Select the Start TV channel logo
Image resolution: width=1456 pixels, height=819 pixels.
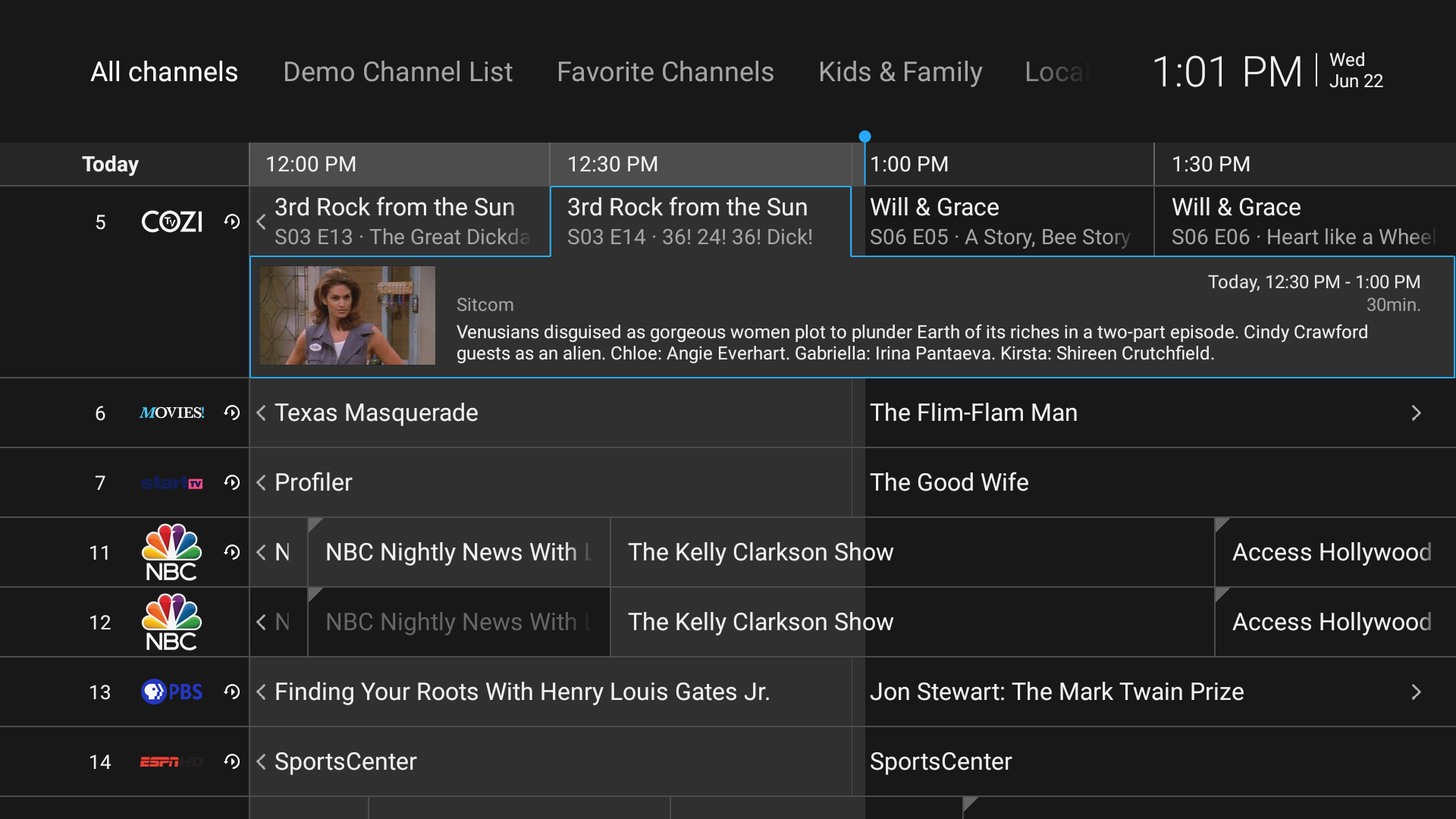171,482
